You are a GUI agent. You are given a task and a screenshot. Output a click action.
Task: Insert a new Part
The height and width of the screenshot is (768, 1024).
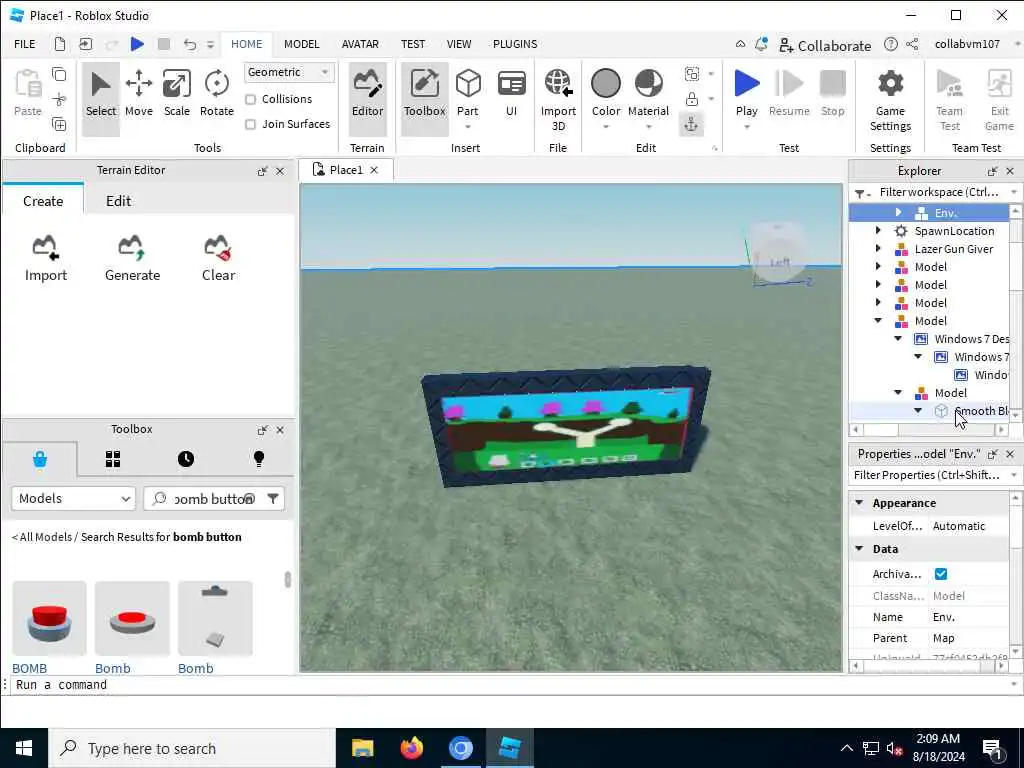468,95
